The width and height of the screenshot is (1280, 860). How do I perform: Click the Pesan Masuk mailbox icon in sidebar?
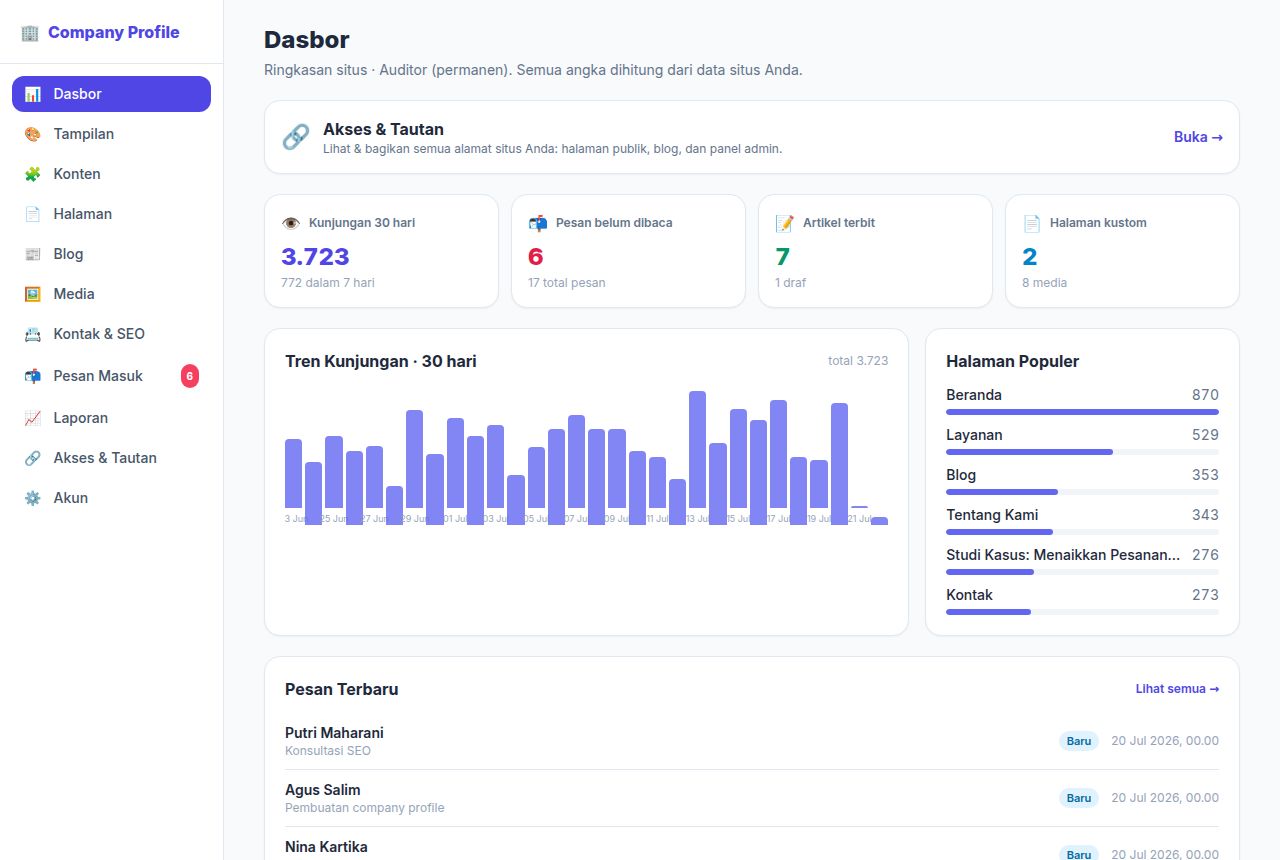point(33,376)
